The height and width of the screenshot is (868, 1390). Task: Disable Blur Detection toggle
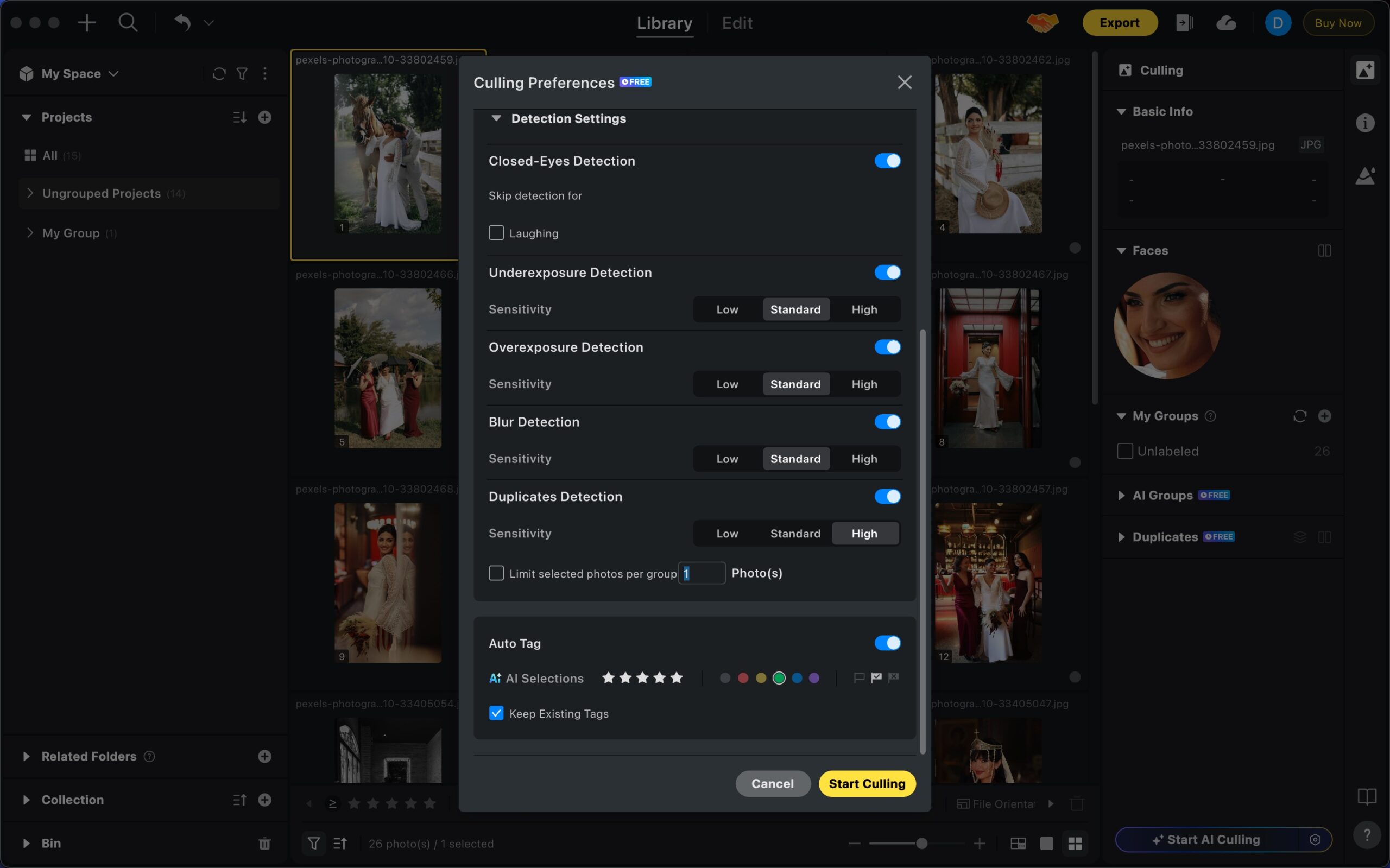pos(887,422)
